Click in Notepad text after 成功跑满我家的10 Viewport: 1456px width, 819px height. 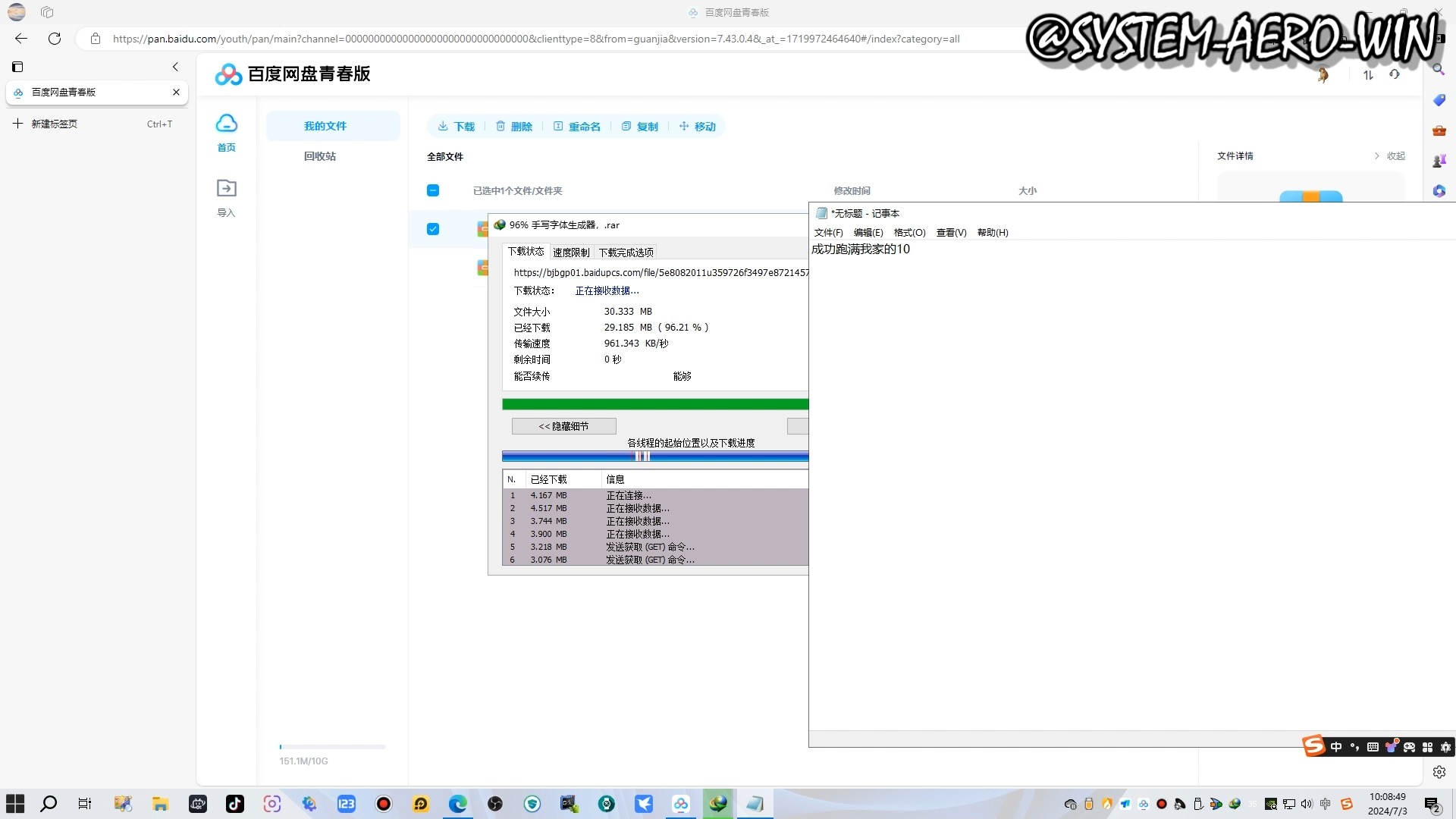coord(912,249)
